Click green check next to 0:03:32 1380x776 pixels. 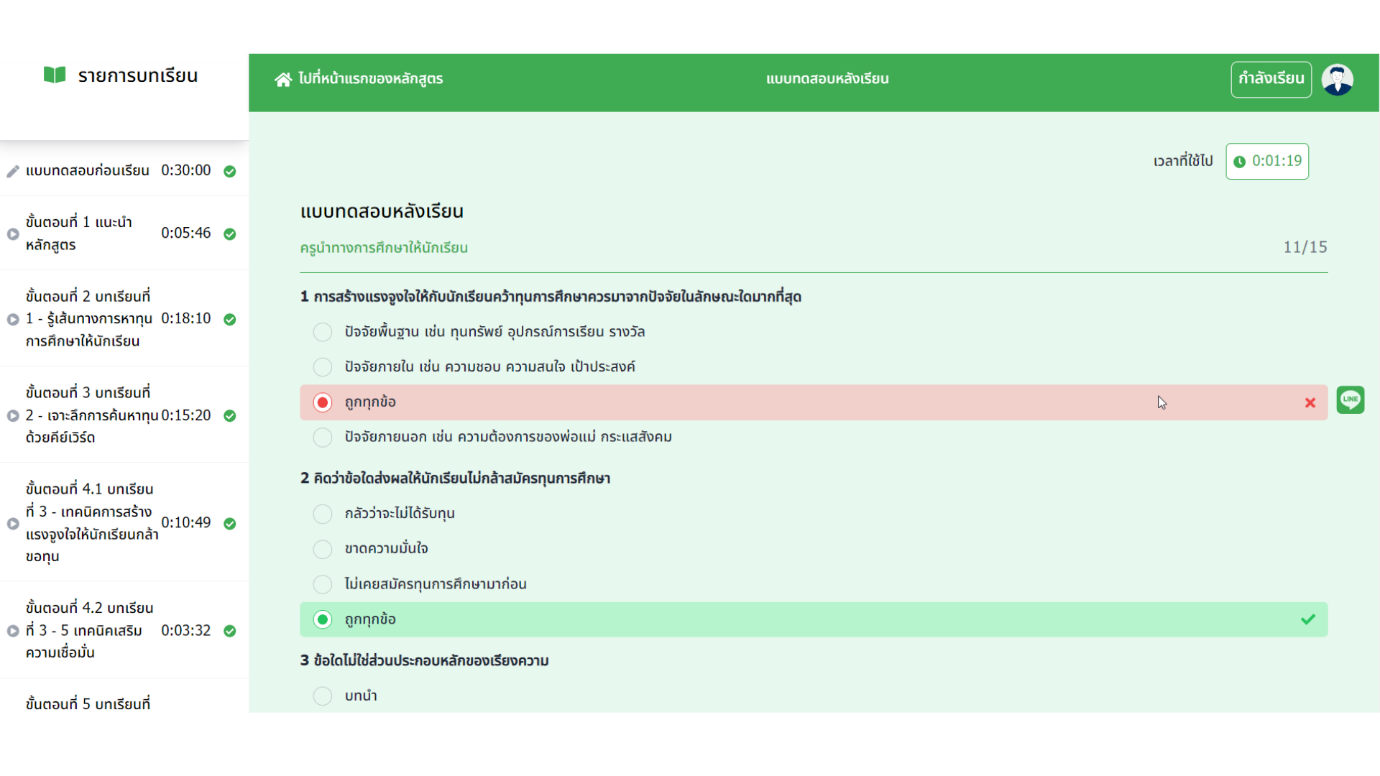[x=230, y=631]
